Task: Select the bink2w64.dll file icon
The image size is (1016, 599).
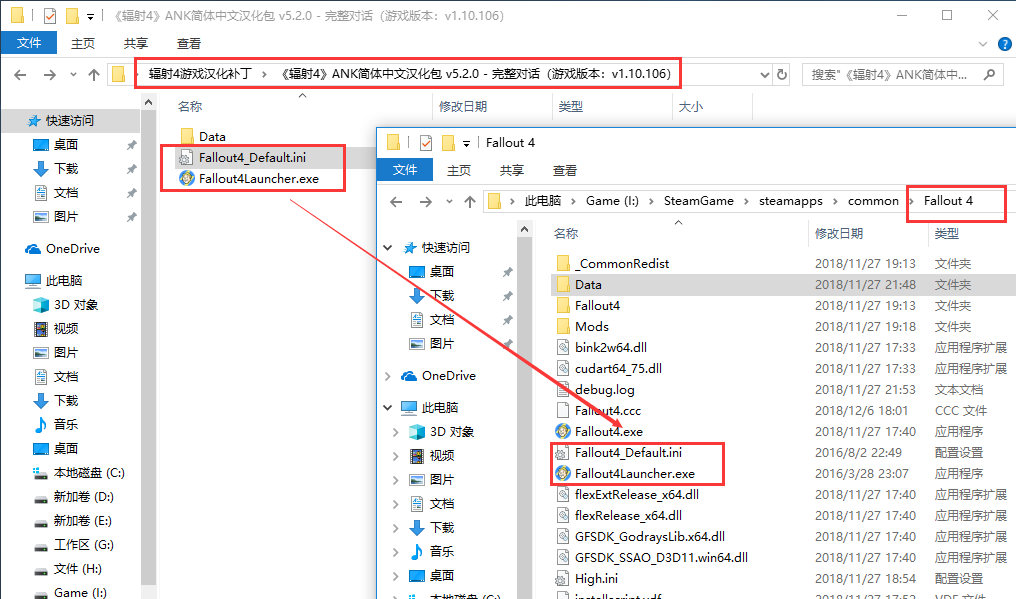Action: point(563,347)
